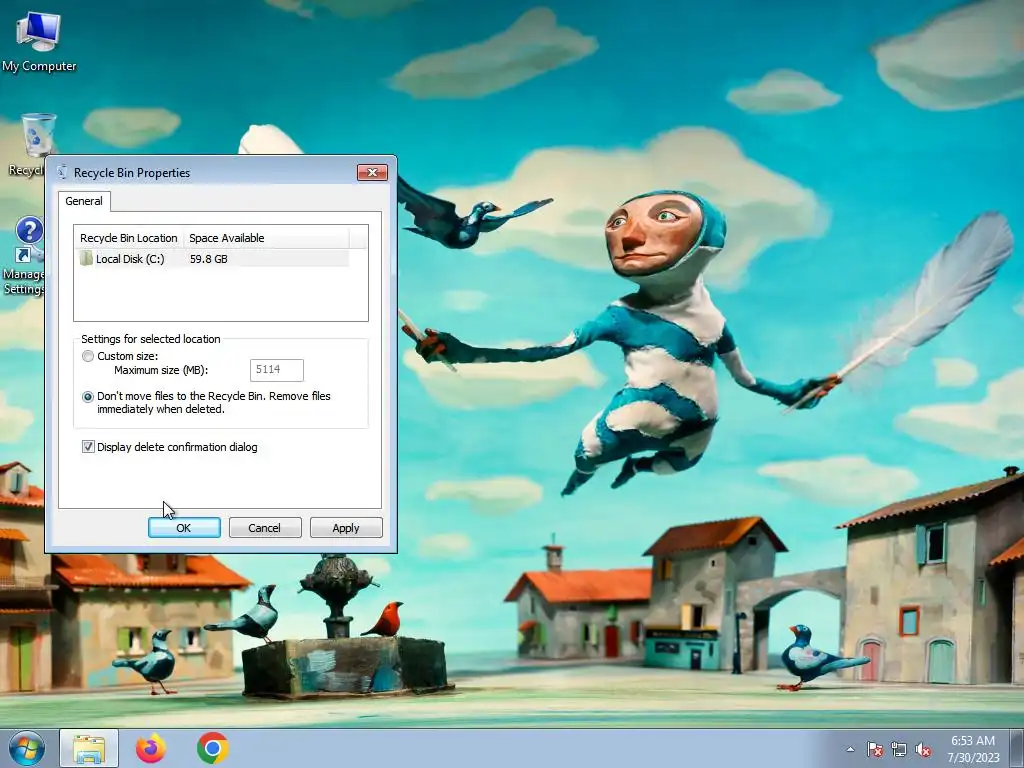Open network status tray icon
1024x768 pixels.
coord(899,749)
